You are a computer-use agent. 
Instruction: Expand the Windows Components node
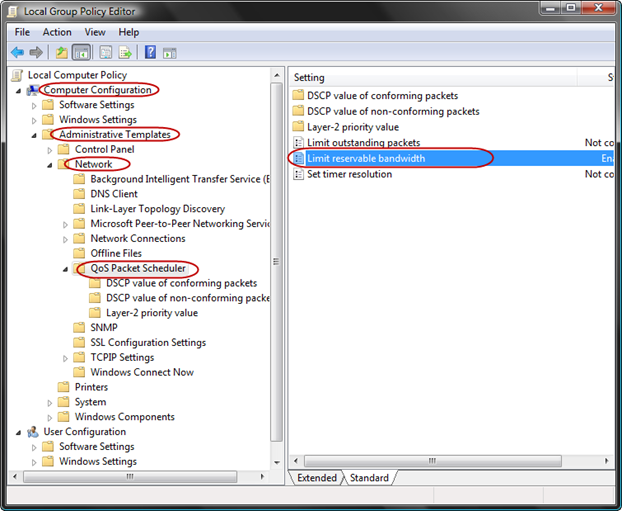[x=50, y=417]
